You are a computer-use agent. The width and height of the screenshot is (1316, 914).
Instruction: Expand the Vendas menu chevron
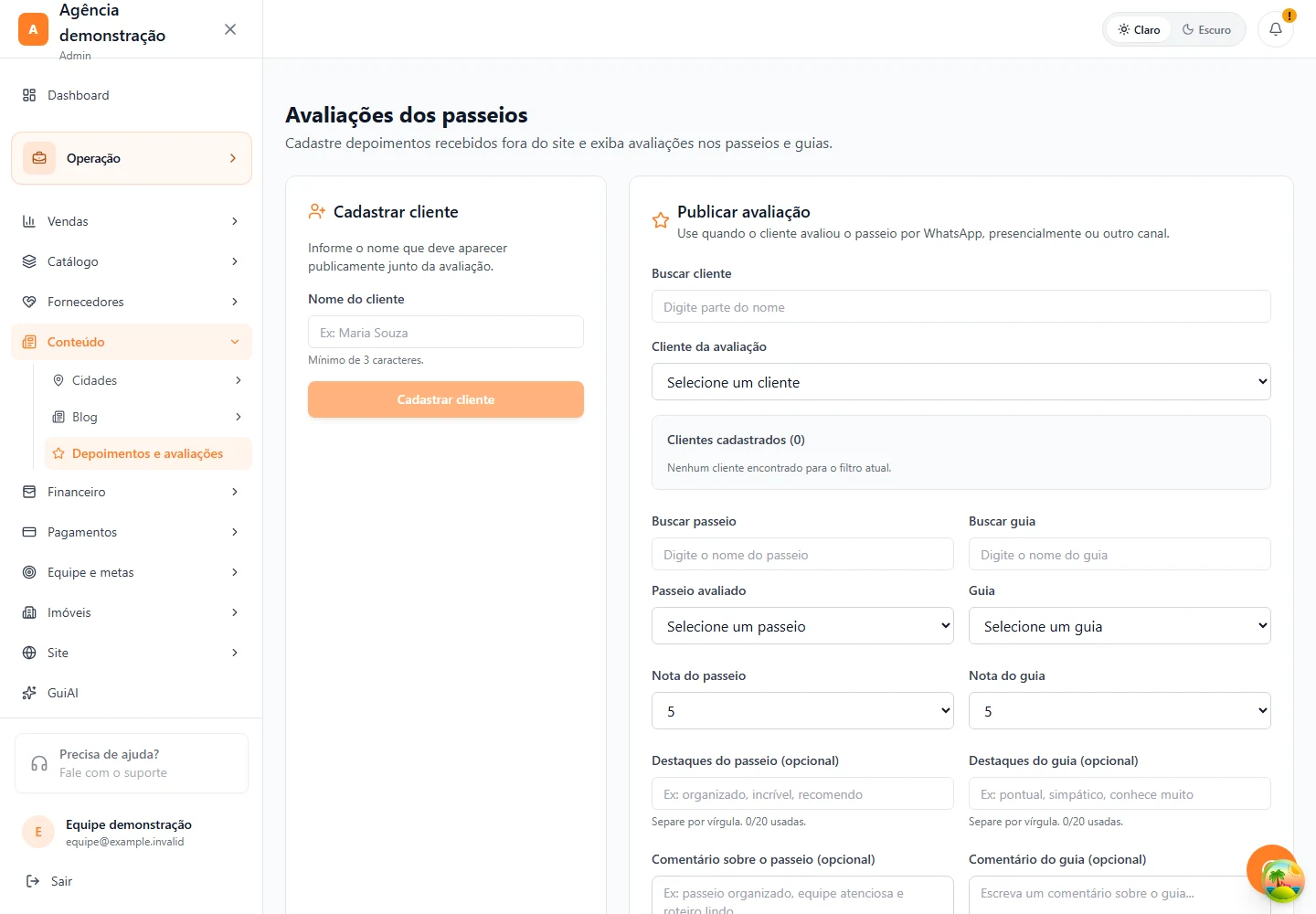point(235,221)
